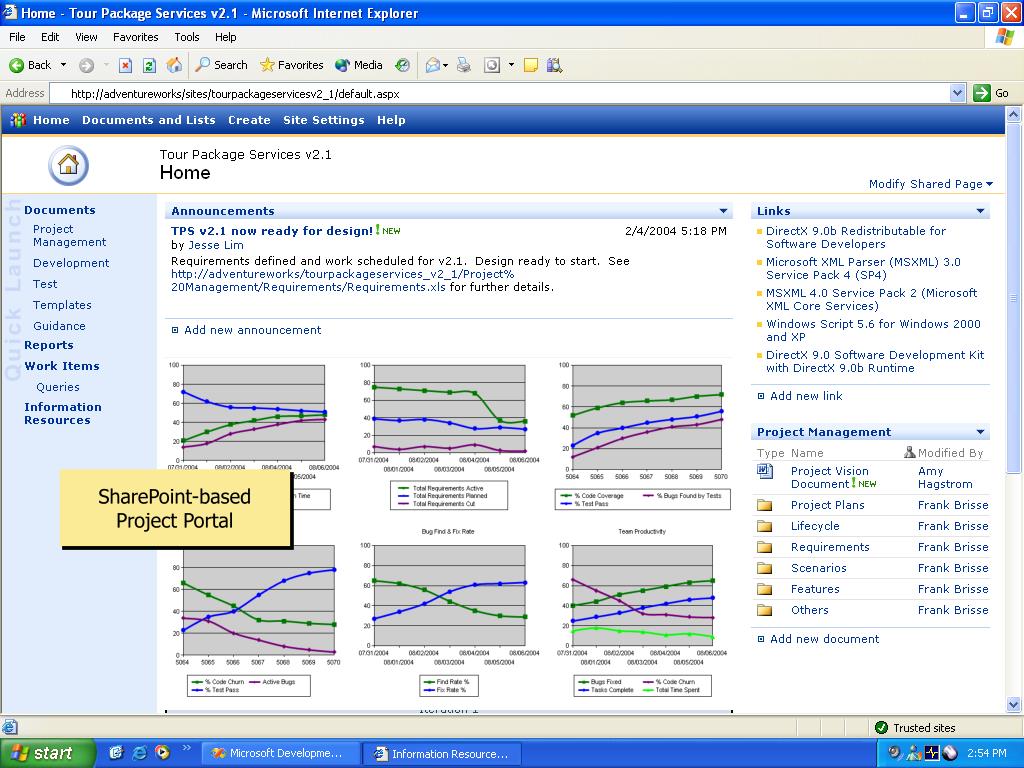Image resolution: width=1024 pixels, height=768 pixels.
Task: Click the folder icon for Requirements
Action: 764,547
